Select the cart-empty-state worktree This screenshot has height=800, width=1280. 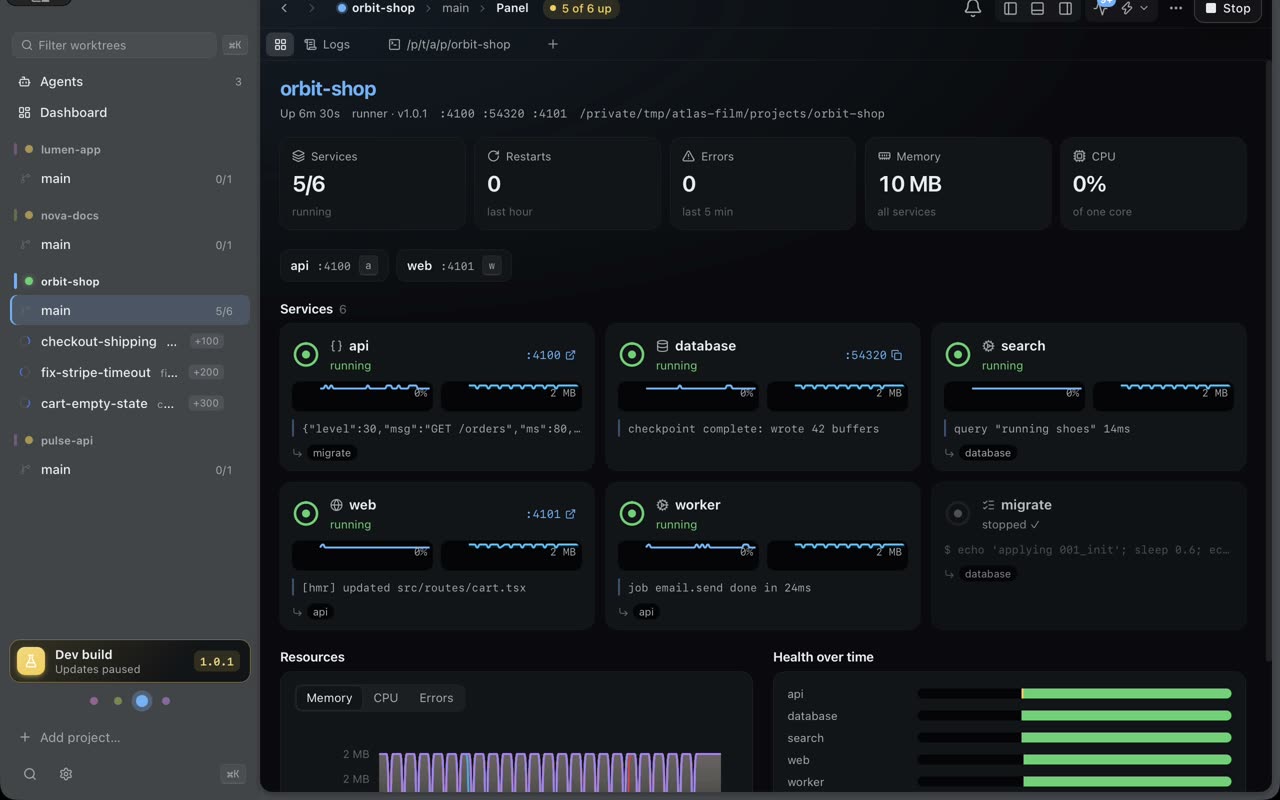[x=130, y=403]
